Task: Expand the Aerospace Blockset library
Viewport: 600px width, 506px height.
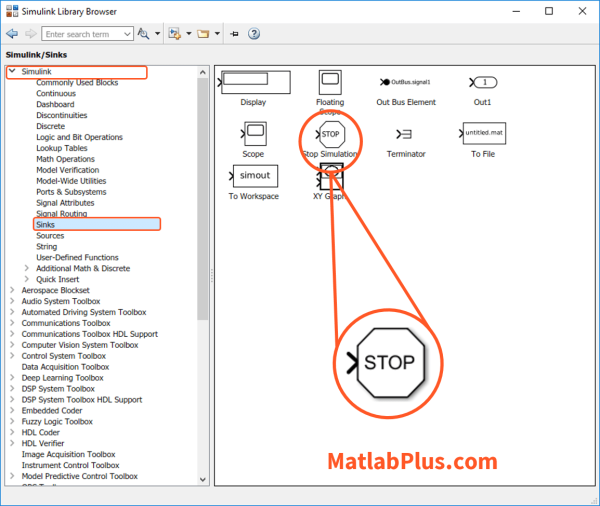Action: tap(12, 290)
